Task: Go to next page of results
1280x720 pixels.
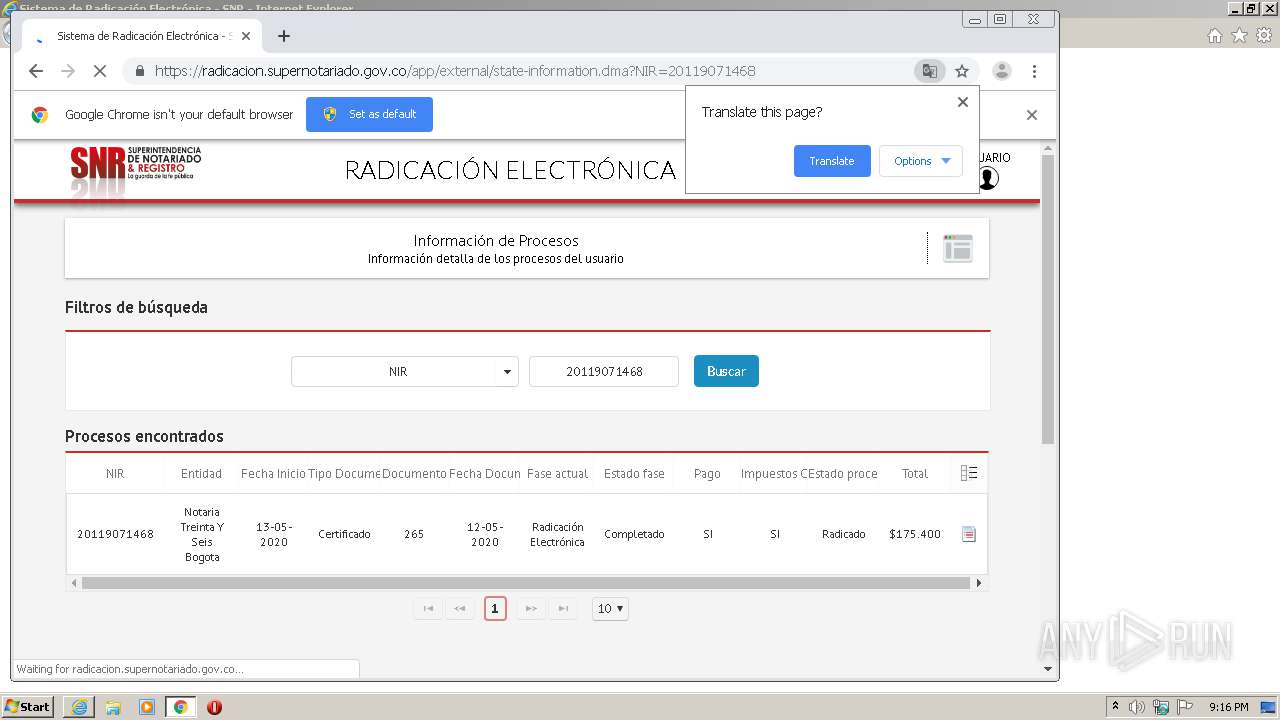Action: tap(531, 608)
